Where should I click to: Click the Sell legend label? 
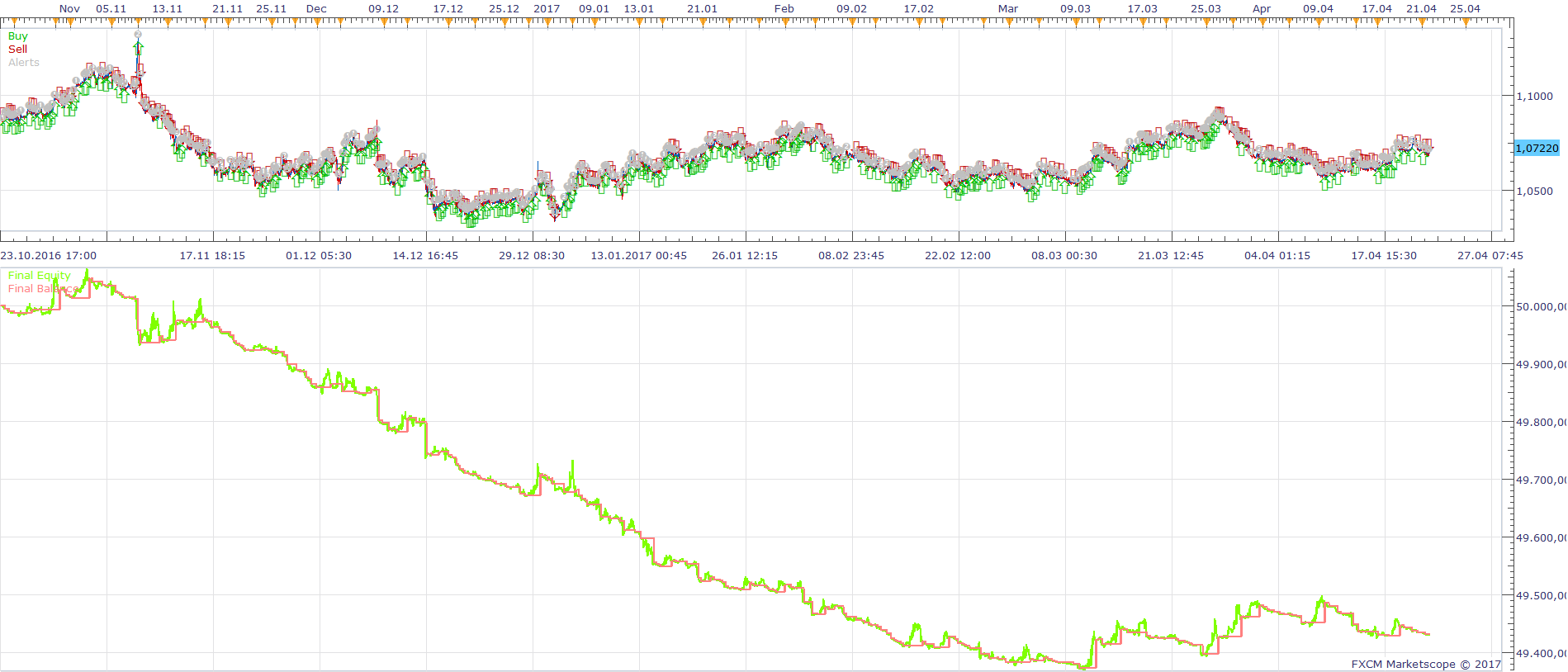coord(18,50)
